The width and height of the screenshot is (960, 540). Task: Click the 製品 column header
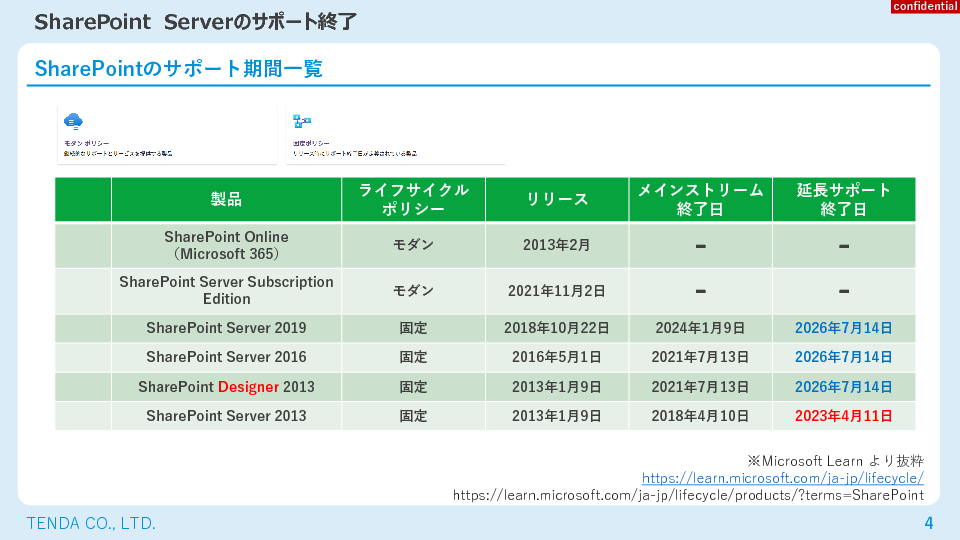coord(226,199)
